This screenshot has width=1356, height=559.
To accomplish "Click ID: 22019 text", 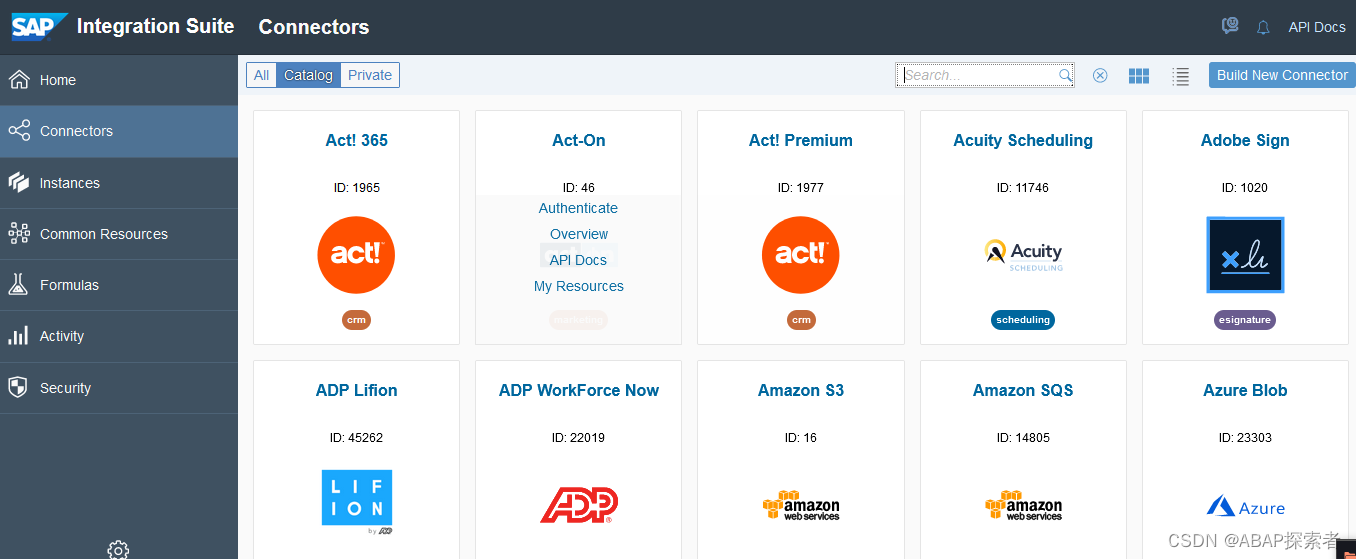I will (579, 437).
